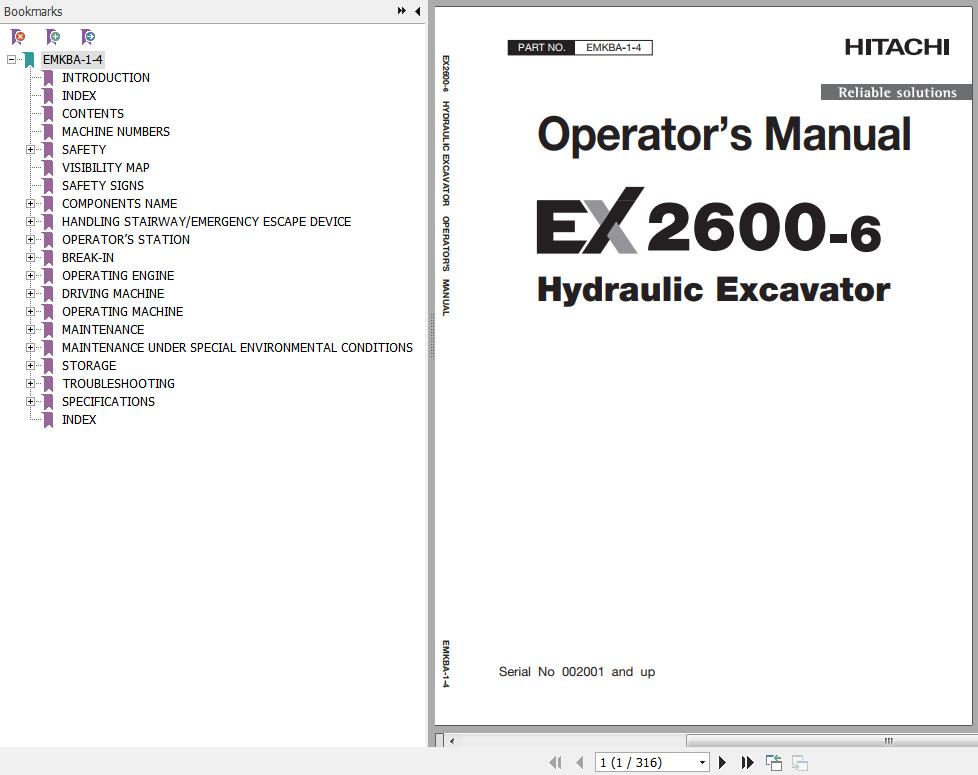Open the page number dropdown arrow
This screenshot has width=978, height=775.
(702, 763)
